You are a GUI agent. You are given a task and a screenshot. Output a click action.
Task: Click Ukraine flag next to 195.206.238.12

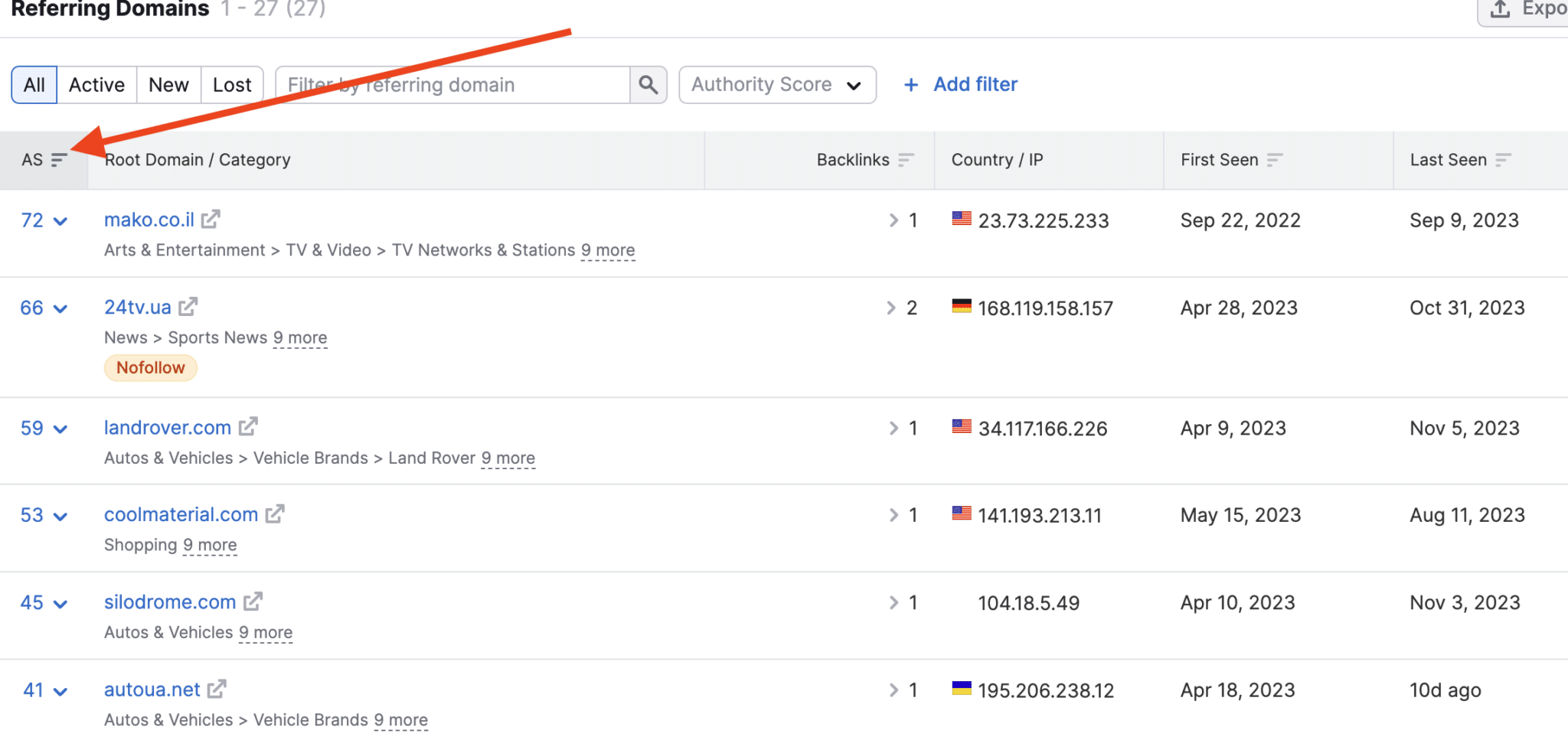(962, 687)
